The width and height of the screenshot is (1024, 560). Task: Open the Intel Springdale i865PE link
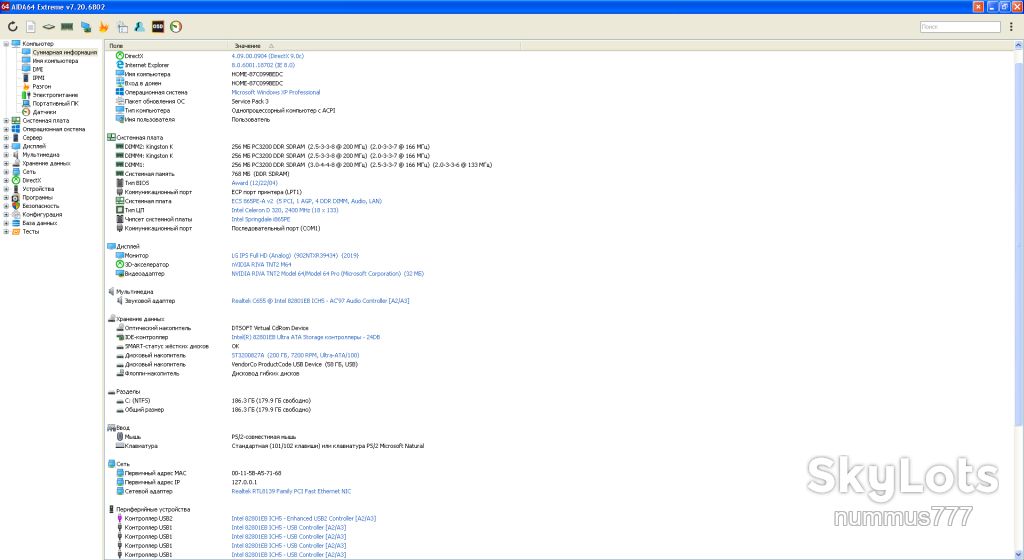[261, 219]
